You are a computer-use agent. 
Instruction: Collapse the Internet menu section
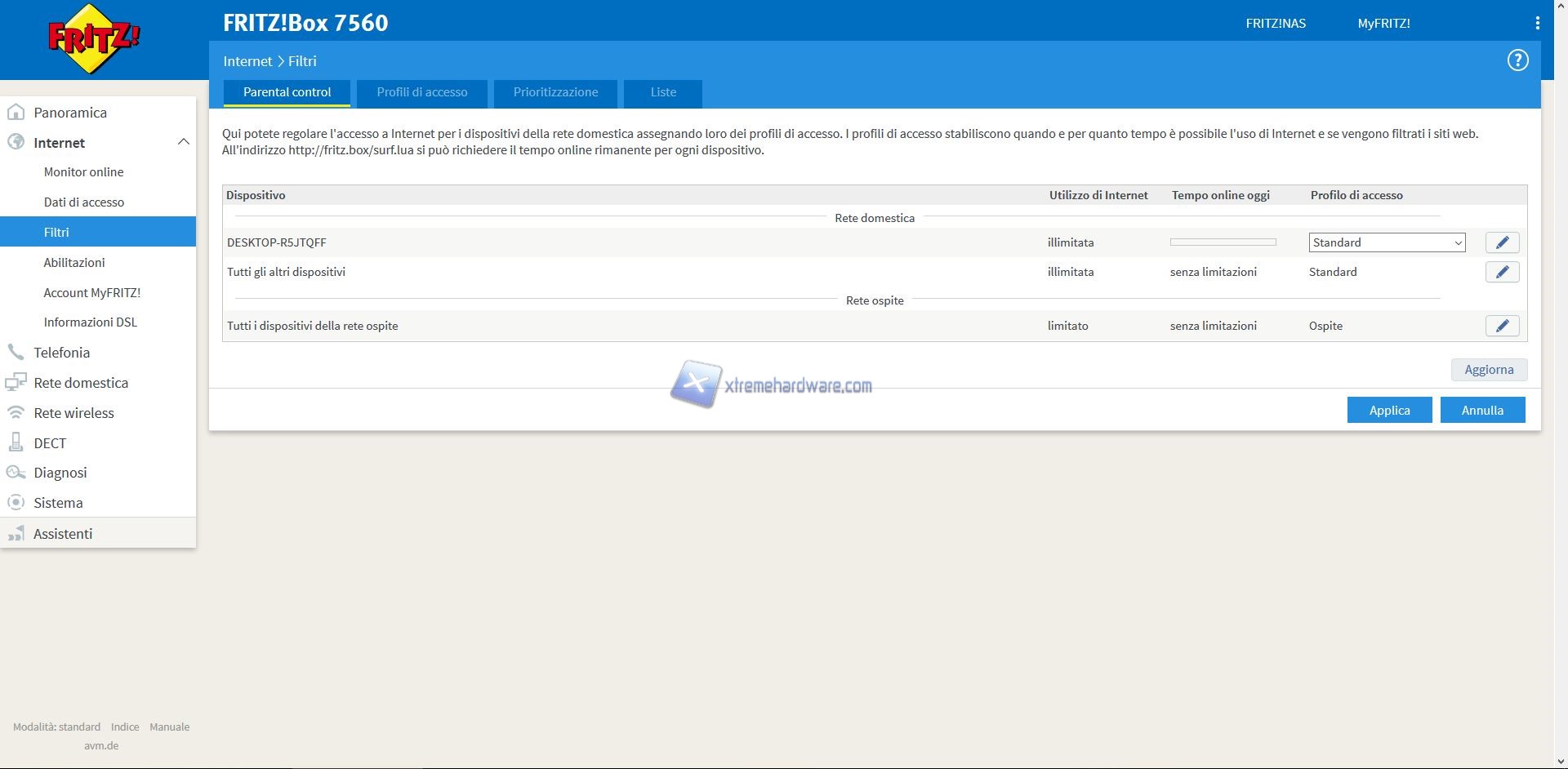pyautogui.click(x=183, y=142)
